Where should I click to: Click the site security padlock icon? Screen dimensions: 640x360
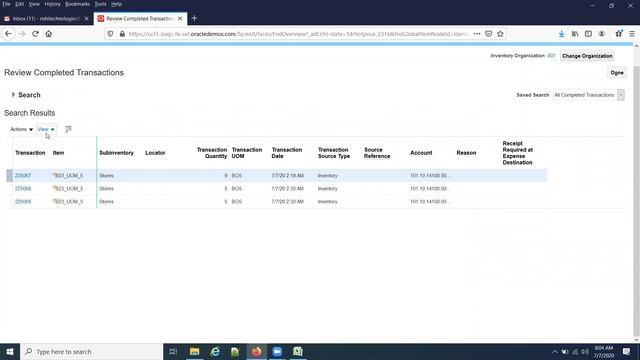(122, 34)
